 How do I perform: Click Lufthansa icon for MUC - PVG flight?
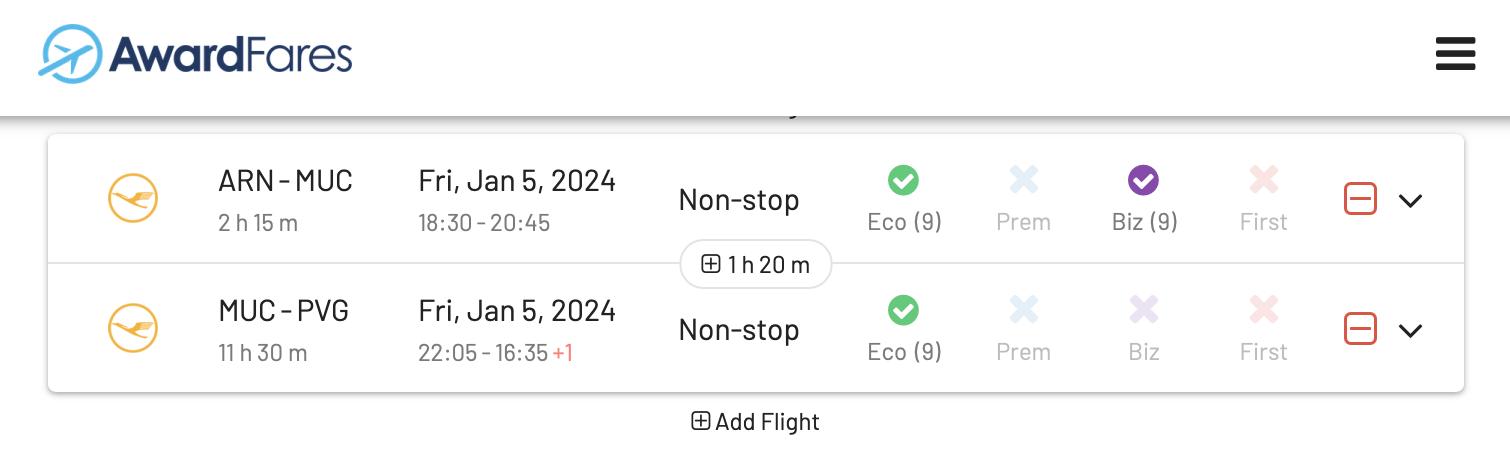point(133,329)
